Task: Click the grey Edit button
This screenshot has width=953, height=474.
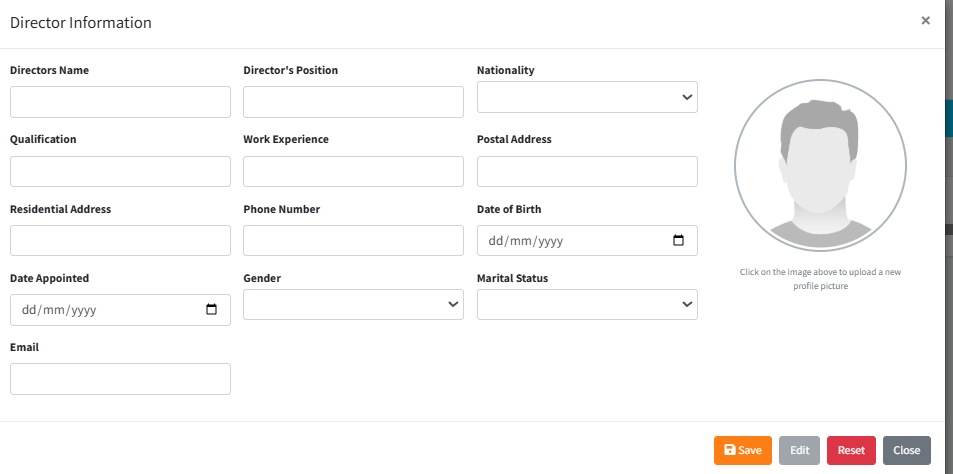Action: [x=799, y=450]
